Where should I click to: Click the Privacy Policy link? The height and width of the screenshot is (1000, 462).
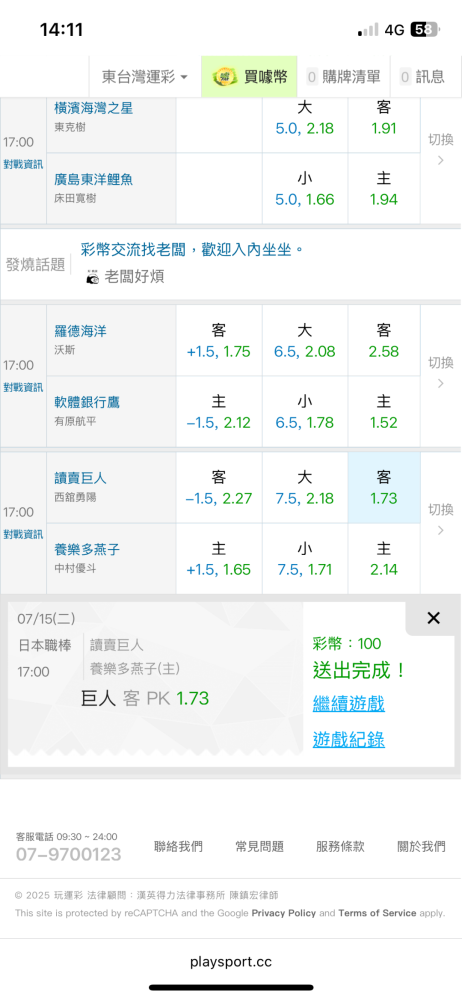point(284,913)
